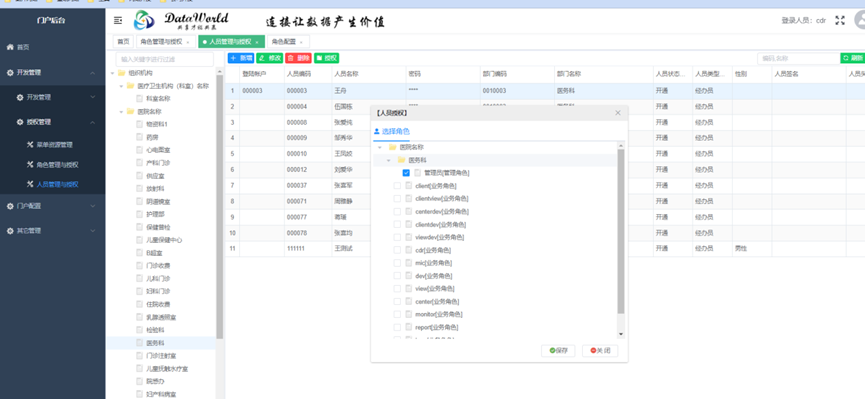The width and height of the screenshot is (865, 399).
Task: Click the home icon beside 首页 in the sidebar
Action: click(10, 47)
